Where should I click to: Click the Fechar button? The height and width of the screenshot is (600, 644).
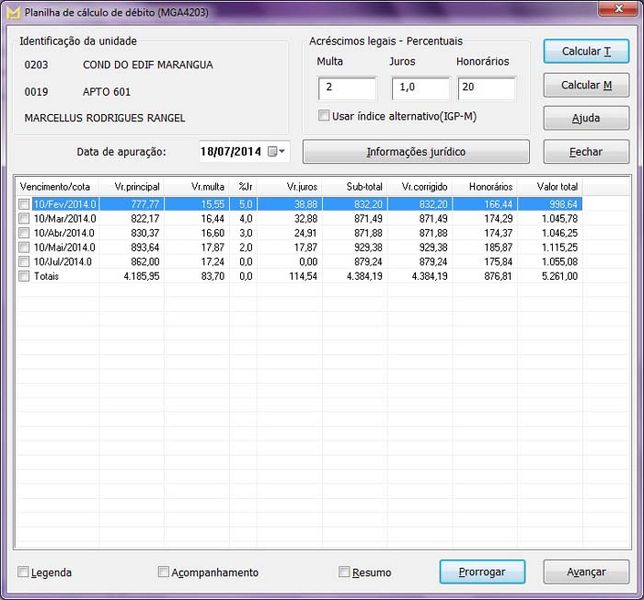point(586,152)
